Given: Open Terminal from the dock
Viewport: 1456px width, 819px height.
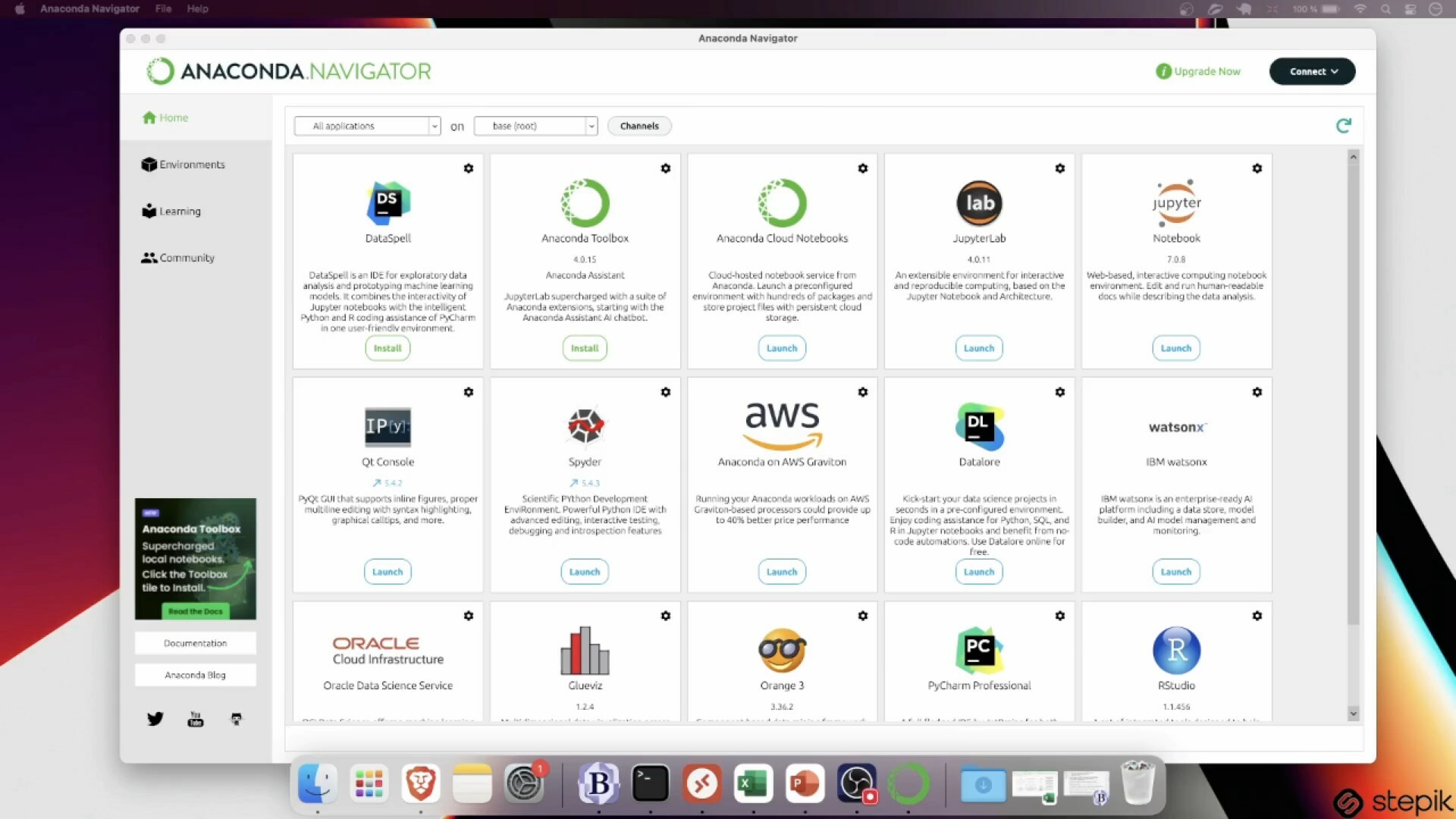Looking at the screenshot, I should (x=650, y=783).
